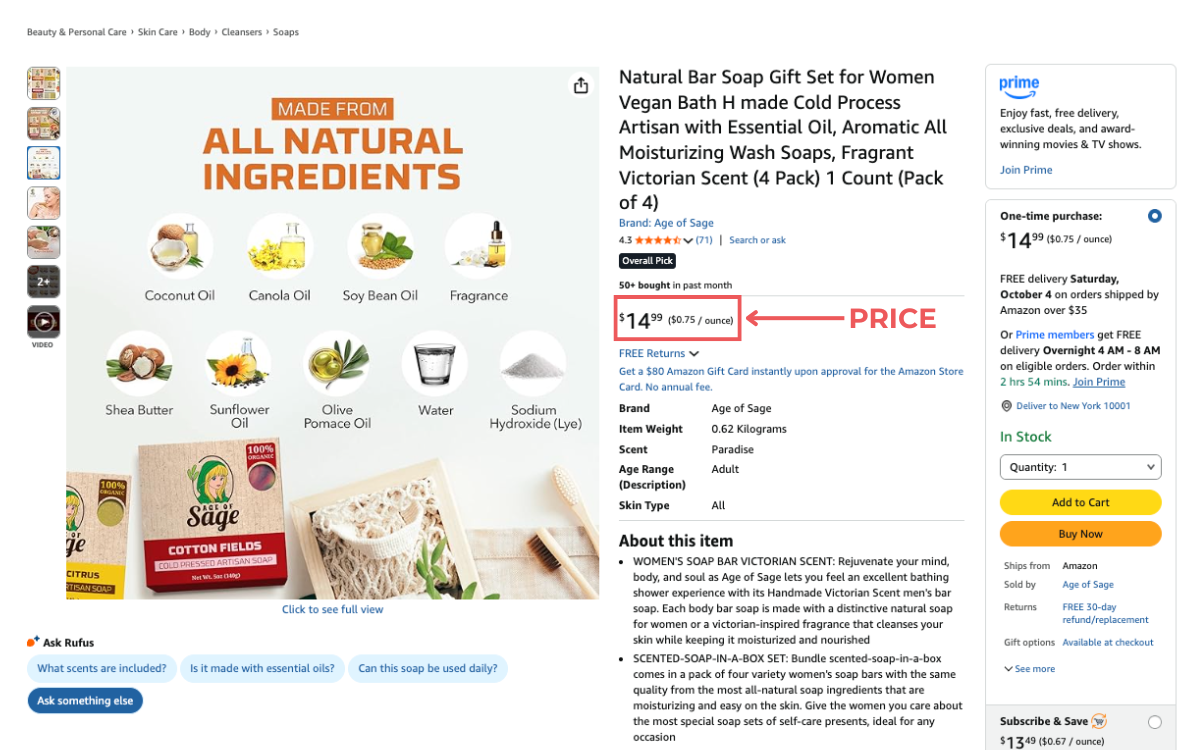The image size is (1200, 750).
Task: Select the One-time purchase radio button
Action: 1155,216
